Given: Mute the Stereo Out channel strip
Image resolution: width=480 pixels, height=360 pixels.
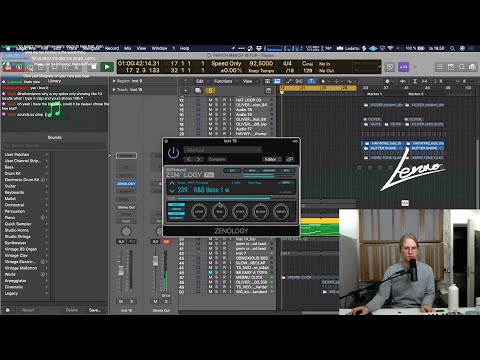Looking at the screenshot, I should coord(155,301).
